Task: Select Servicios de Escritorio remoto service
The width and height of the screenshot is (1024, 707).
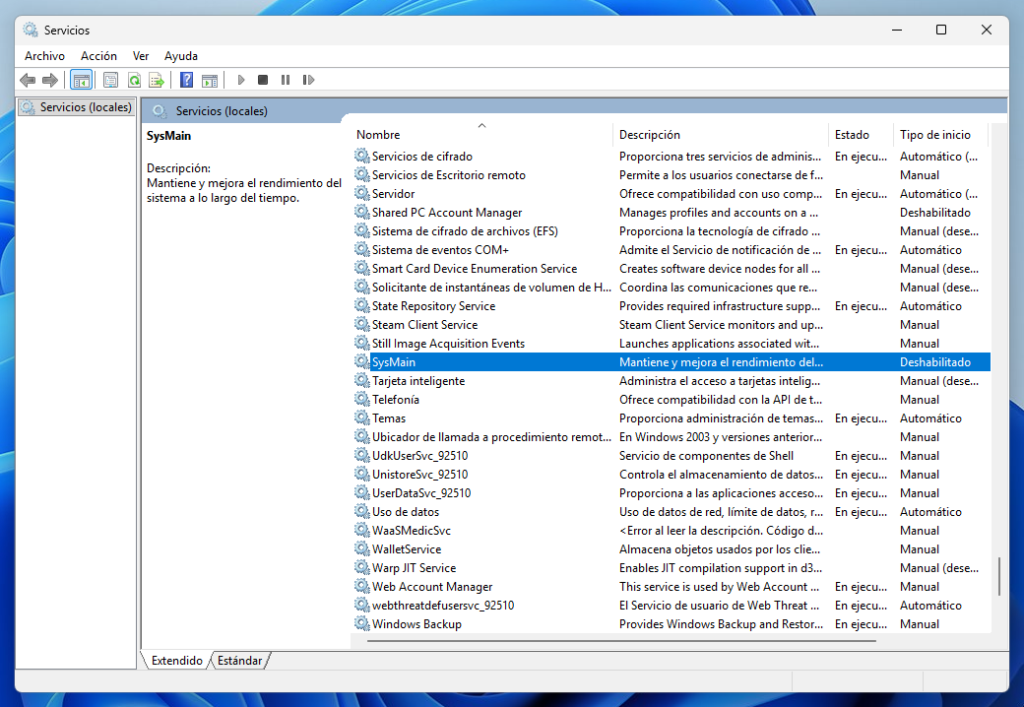Action: point(672,175)
